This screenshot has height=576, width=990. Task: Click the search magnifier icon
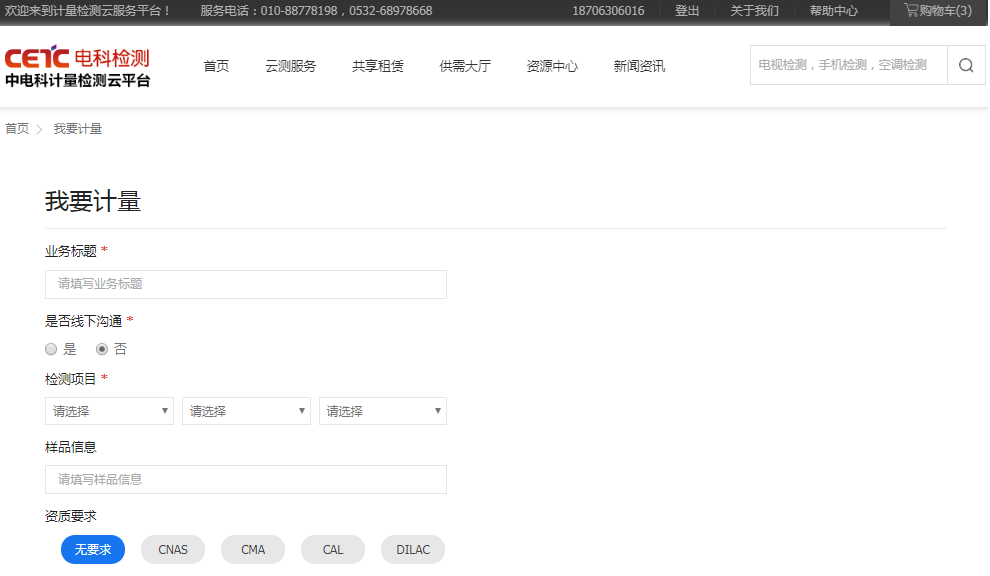click(966, 65)
